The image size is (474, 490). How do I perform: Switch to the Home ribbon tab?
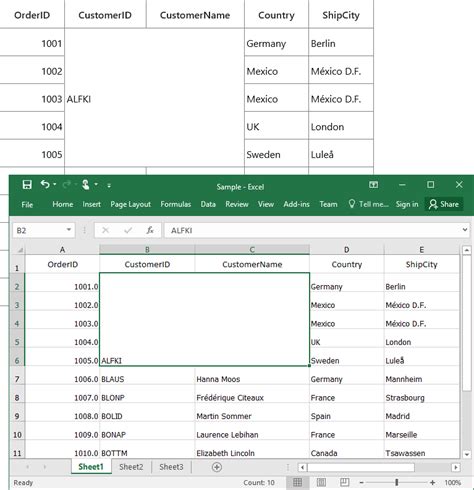pyautogui.click(x=63, y=204)
